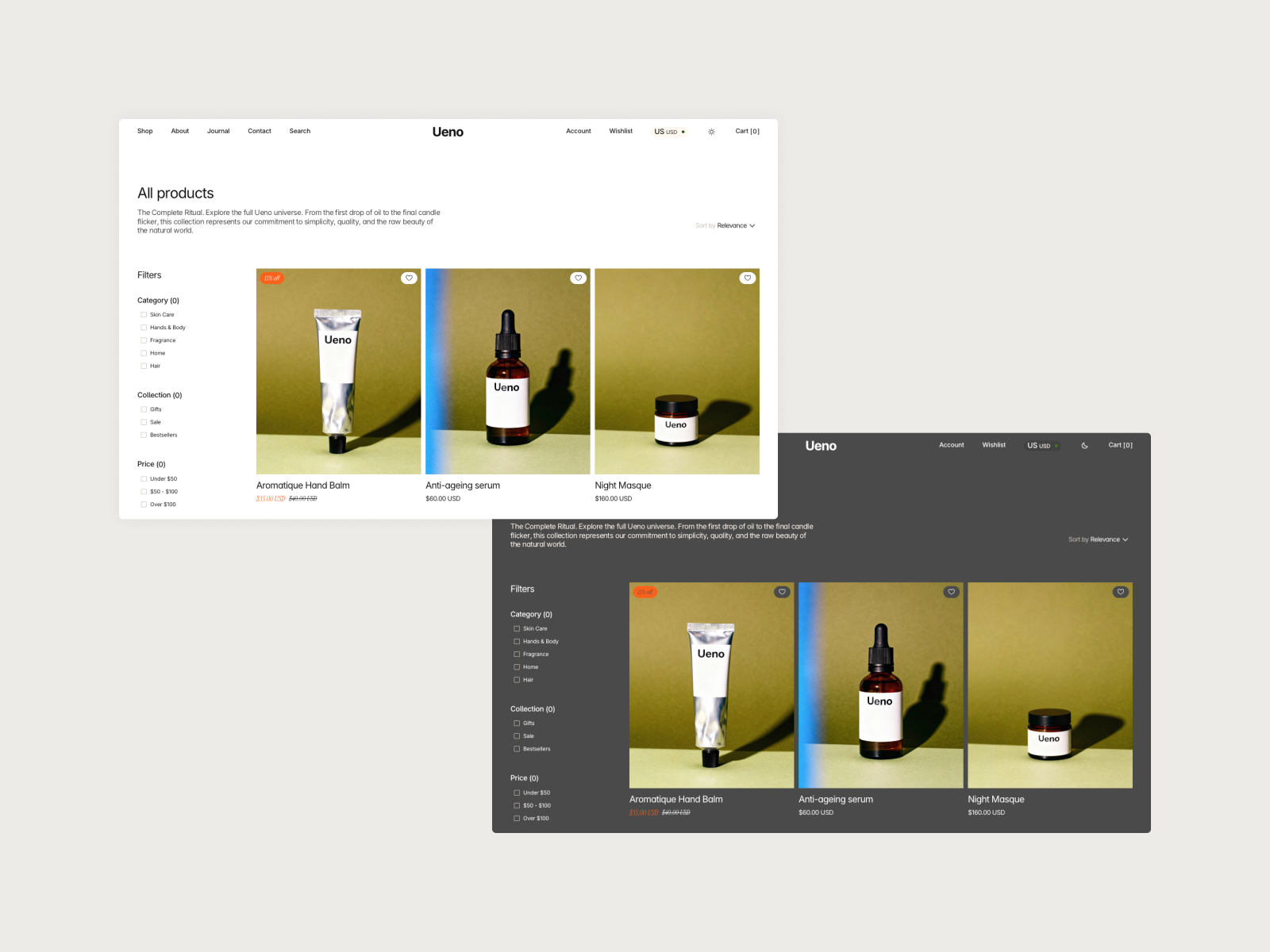Open Sort by Relevance dropdown, light window
Screen dimensions: 1270x952
pos(725,226)
